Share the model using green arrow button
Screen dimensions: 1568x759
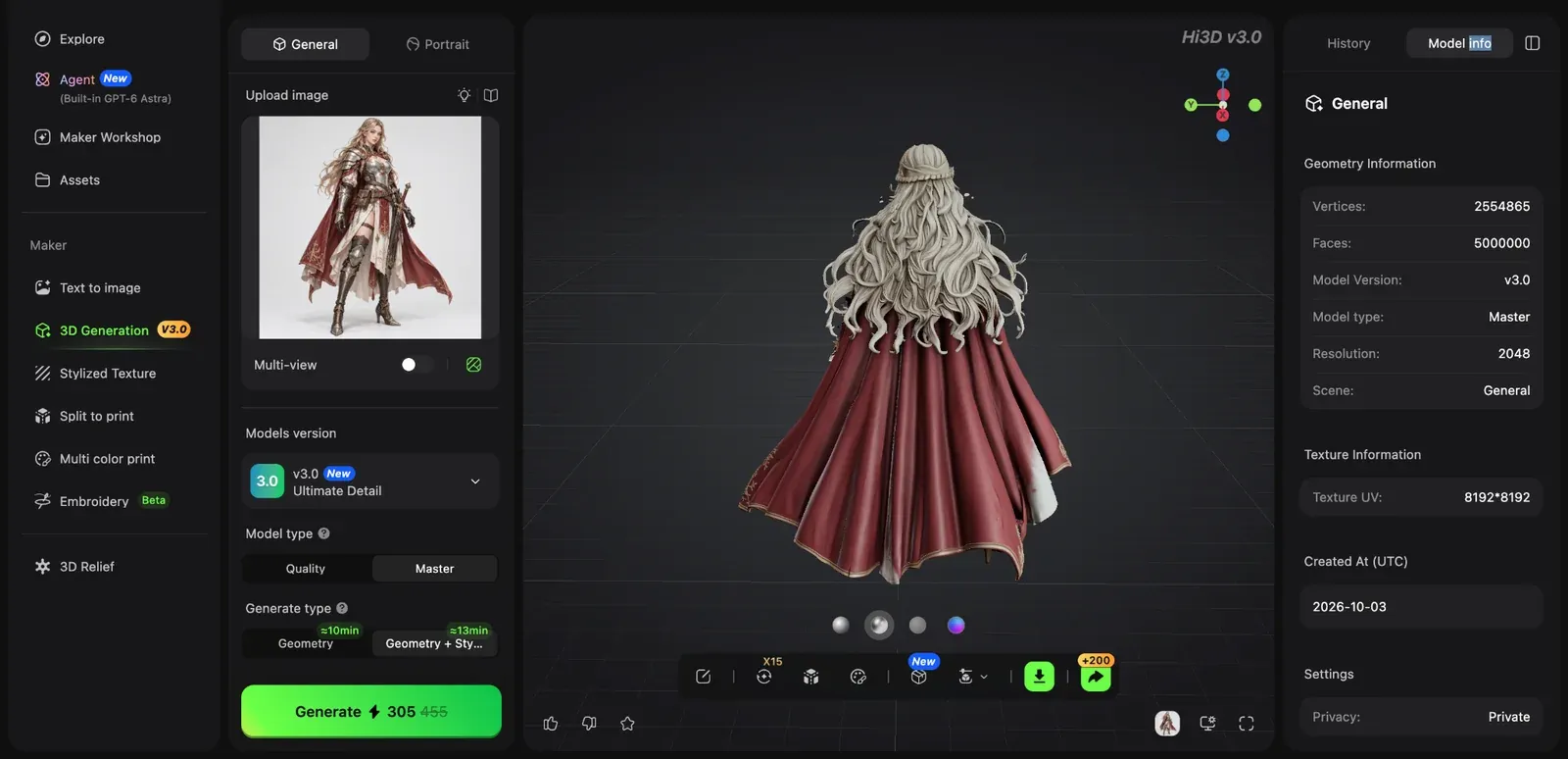(x=1096, y=677)
